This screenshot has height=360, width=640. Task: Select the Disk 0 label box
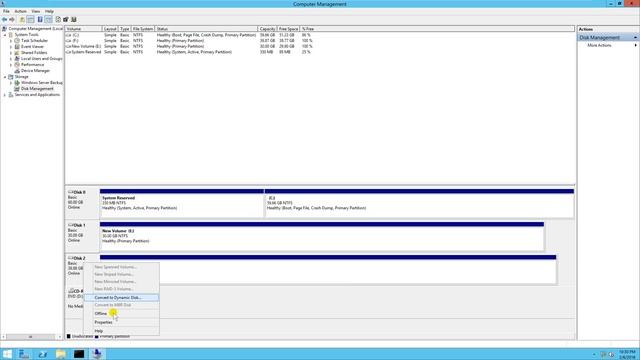pos(82,203)
